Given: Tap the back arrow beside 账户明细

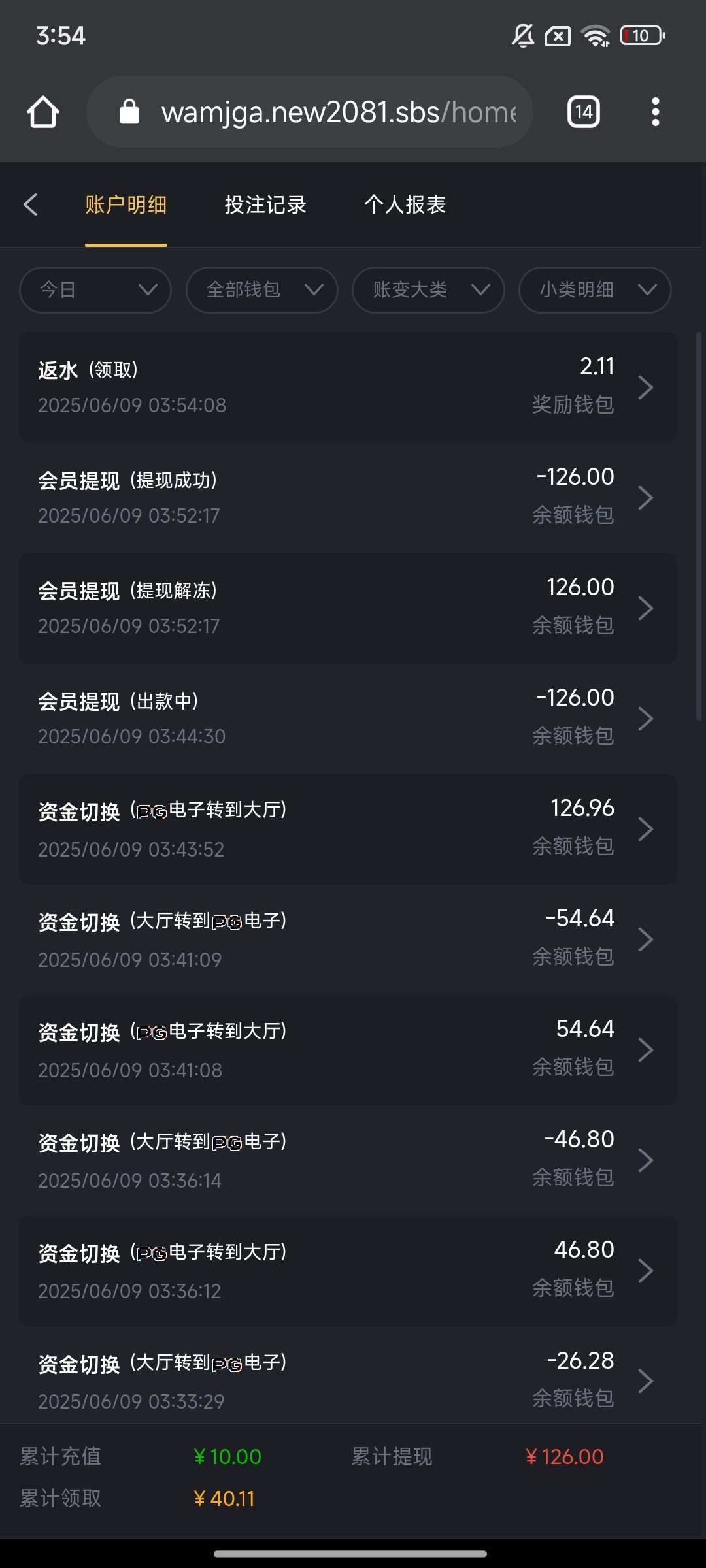Looking at the screenshot, I should (30, 204).
